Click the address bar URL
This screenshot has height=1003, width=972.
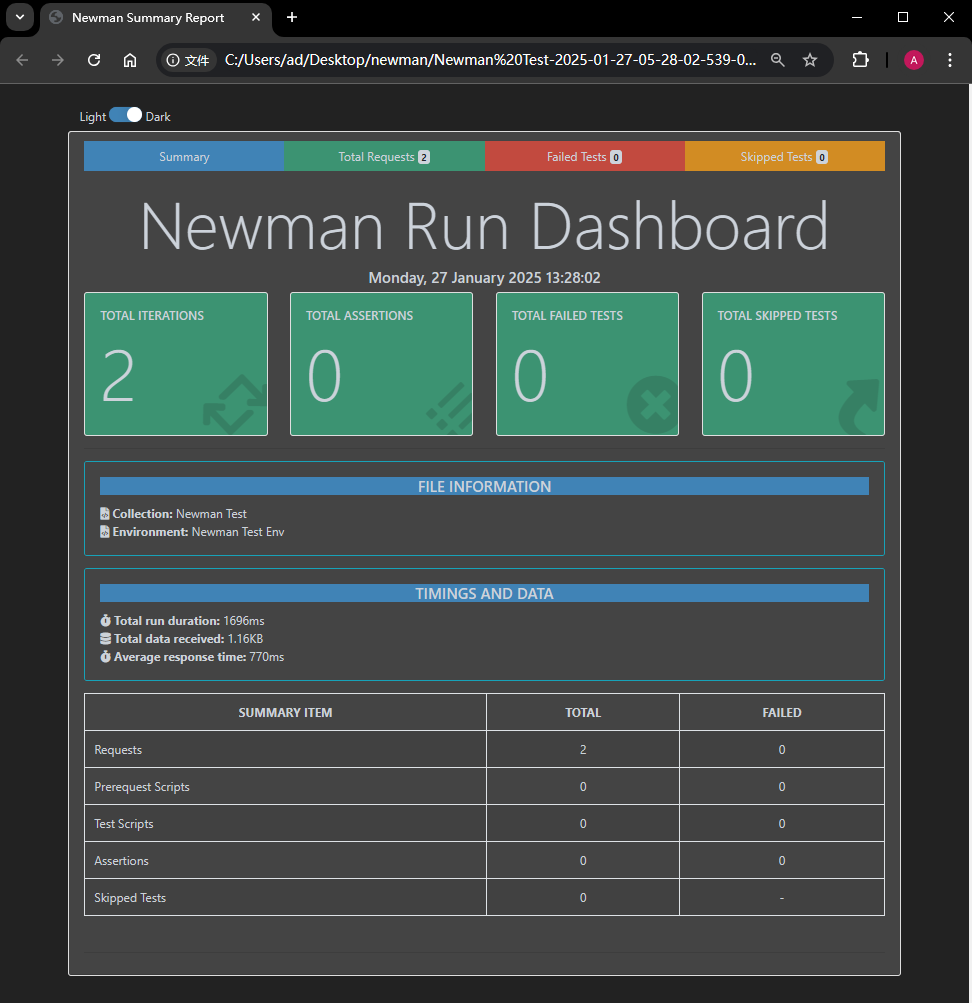tap(490, 60)
